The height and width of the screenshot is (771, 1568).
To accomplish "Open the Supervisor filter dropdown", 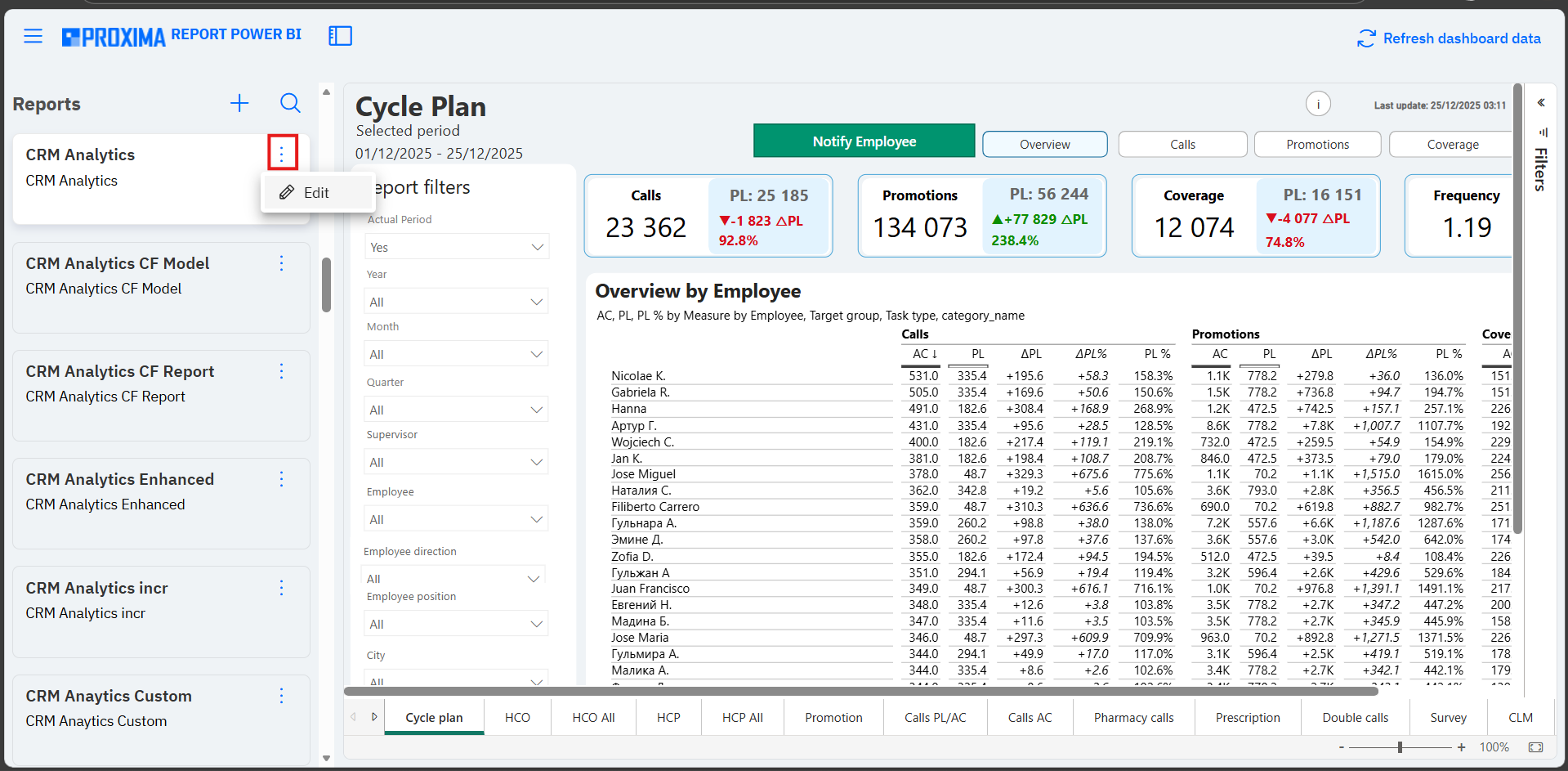I will click(456, 462).
